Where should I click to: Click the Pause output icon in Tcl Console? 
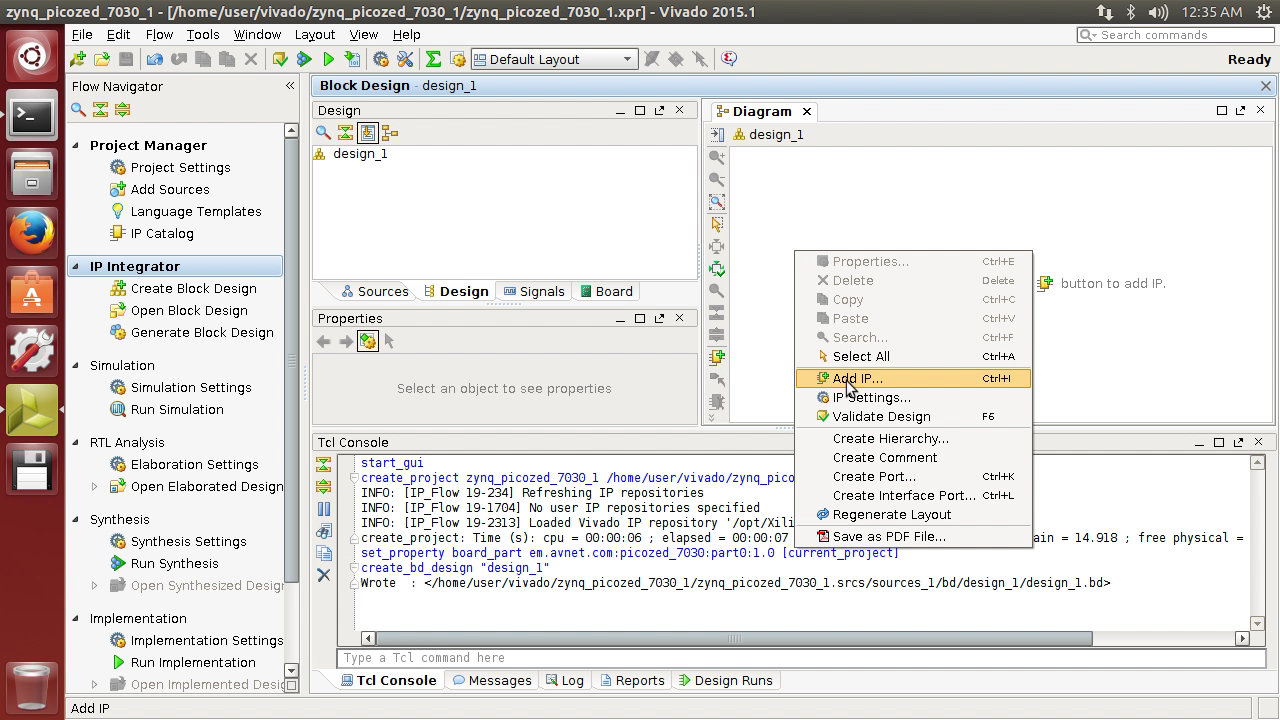coord(323,509)
